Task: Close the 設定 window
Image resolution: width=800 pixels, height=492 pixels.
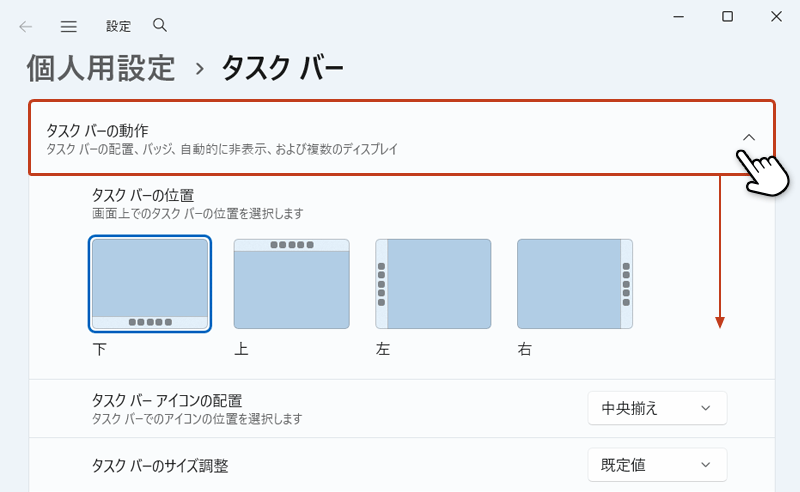Action: (x=776, y=17)
